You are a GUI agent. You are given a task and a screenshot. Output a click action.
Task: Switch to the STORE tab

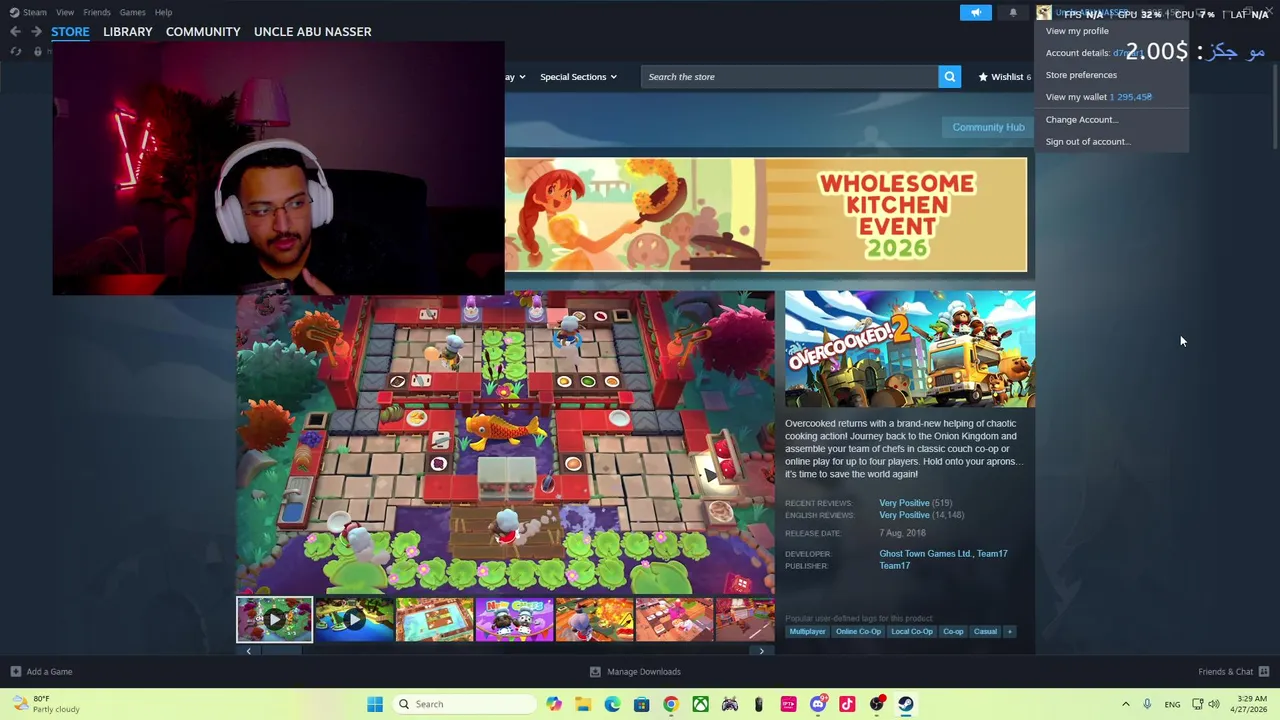pos(70,32)
